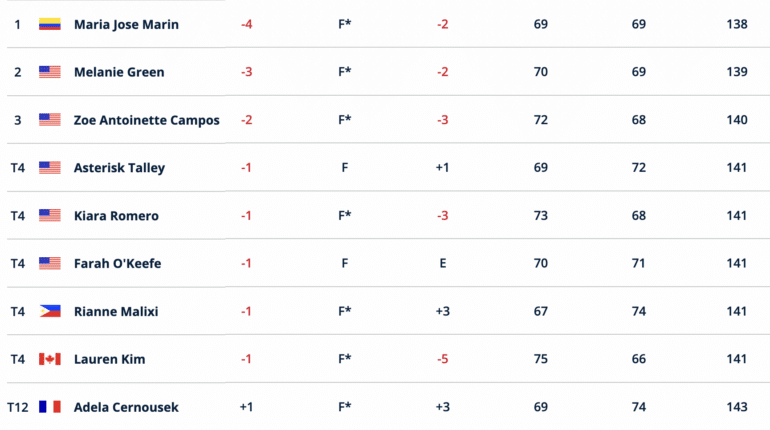Click the USA flag next to Zoe Antoinette Campos
The height and width of the screenshot is (430, 770).
(x=50, y=120)
